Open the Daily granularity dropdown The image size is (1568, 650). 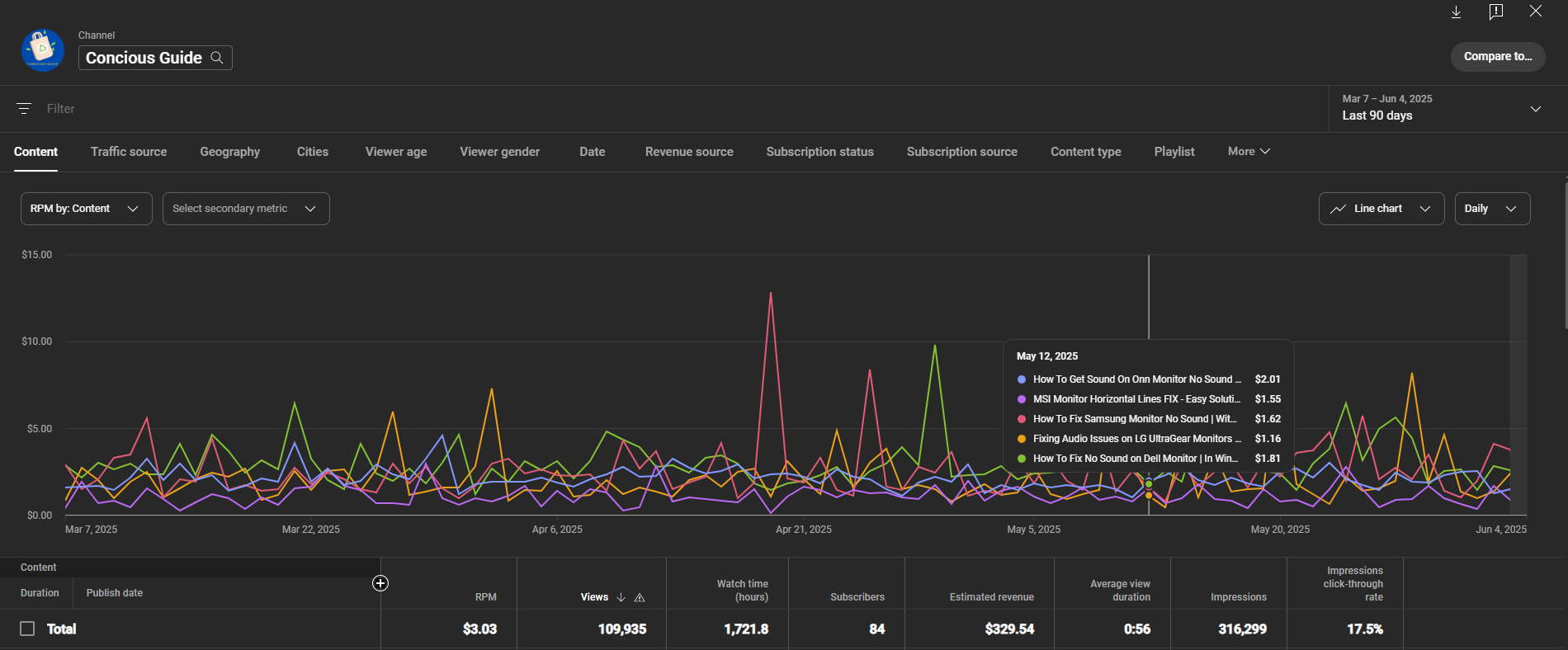(1492, 209)
